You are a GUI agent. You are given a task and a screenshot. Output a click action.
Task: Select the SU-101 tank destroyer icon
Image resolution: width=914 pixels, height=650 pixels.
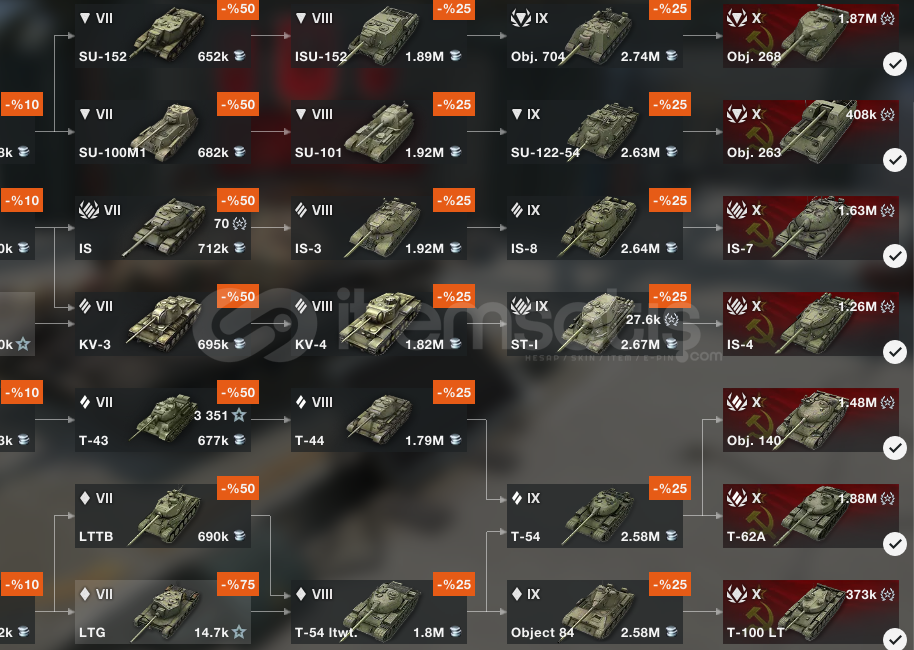tap(380, 132)
